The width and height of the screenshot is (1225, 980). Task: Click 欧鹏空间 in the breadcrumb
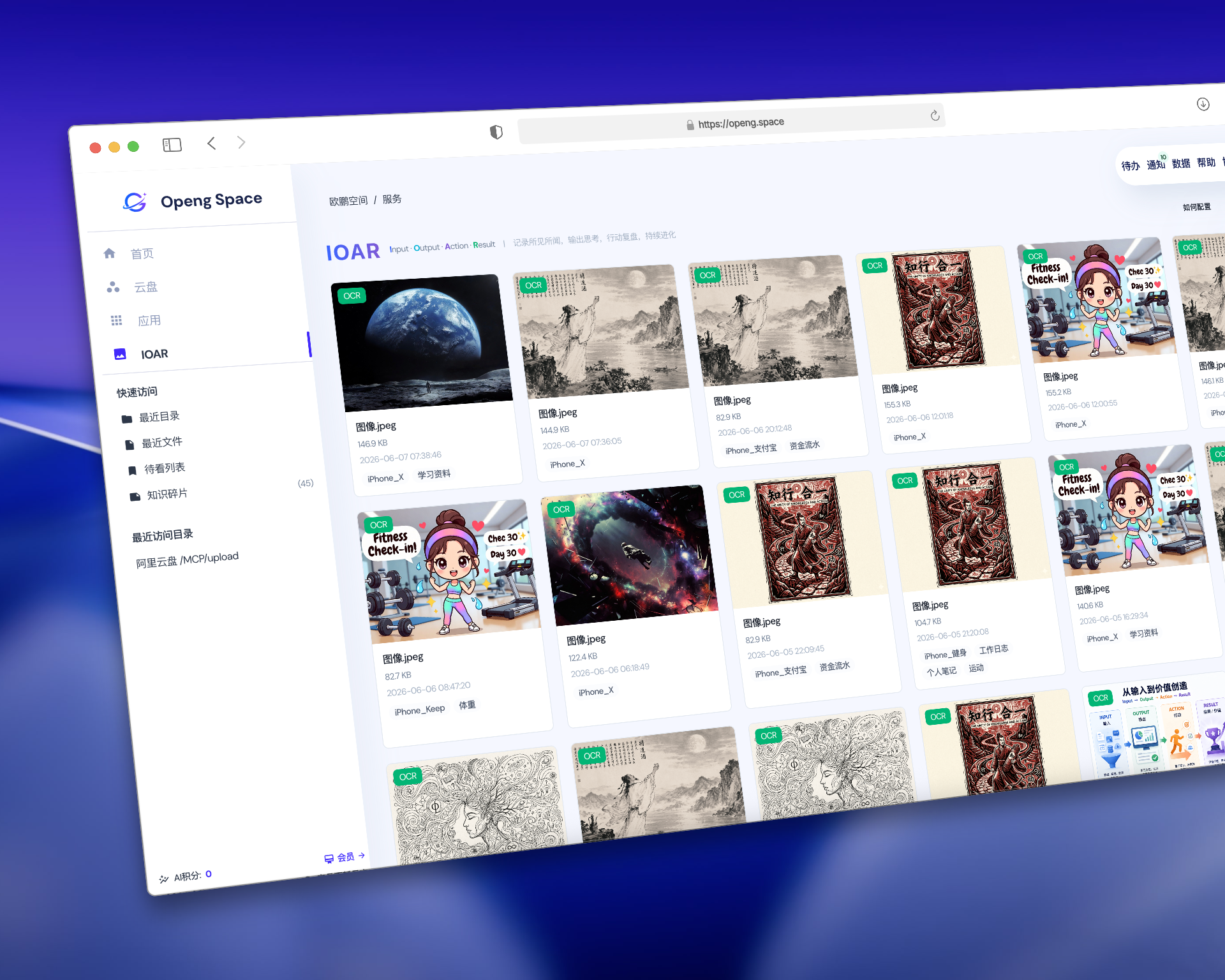348,200
